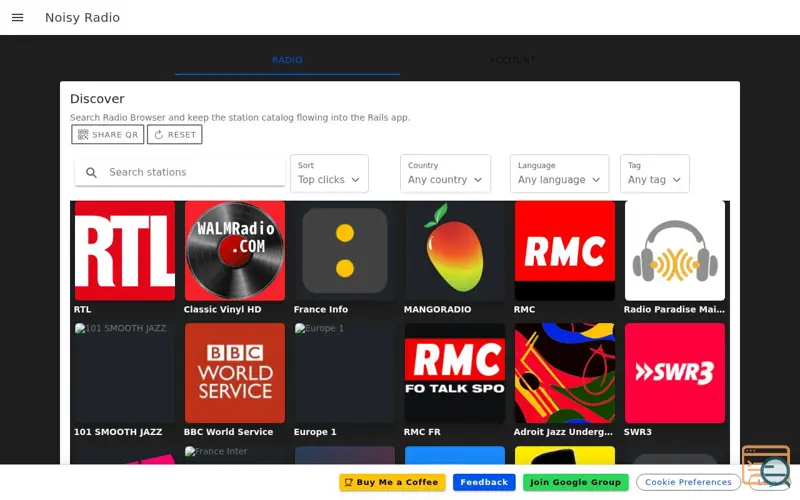Click the coffee cup icon

click(x=348, y=482)
